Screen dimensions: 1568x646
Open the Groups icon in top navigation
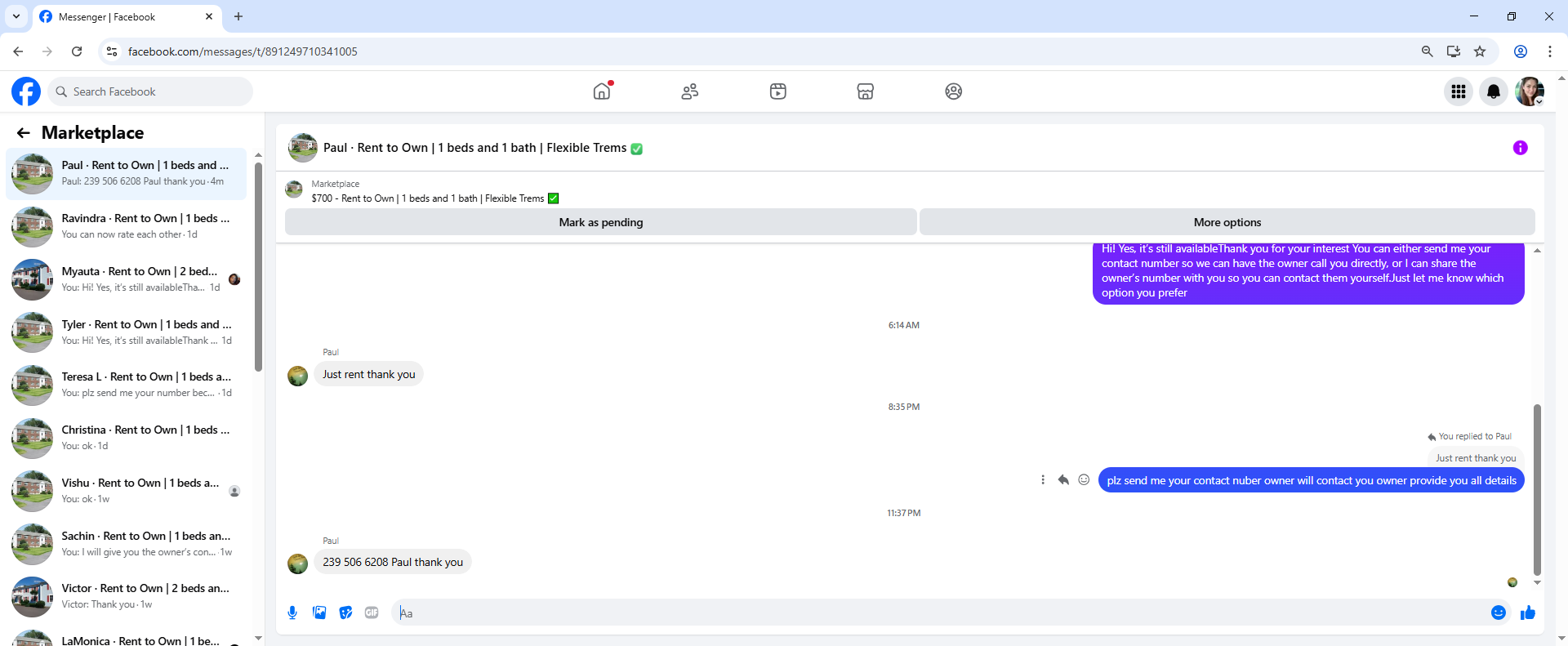pos(954,91)
